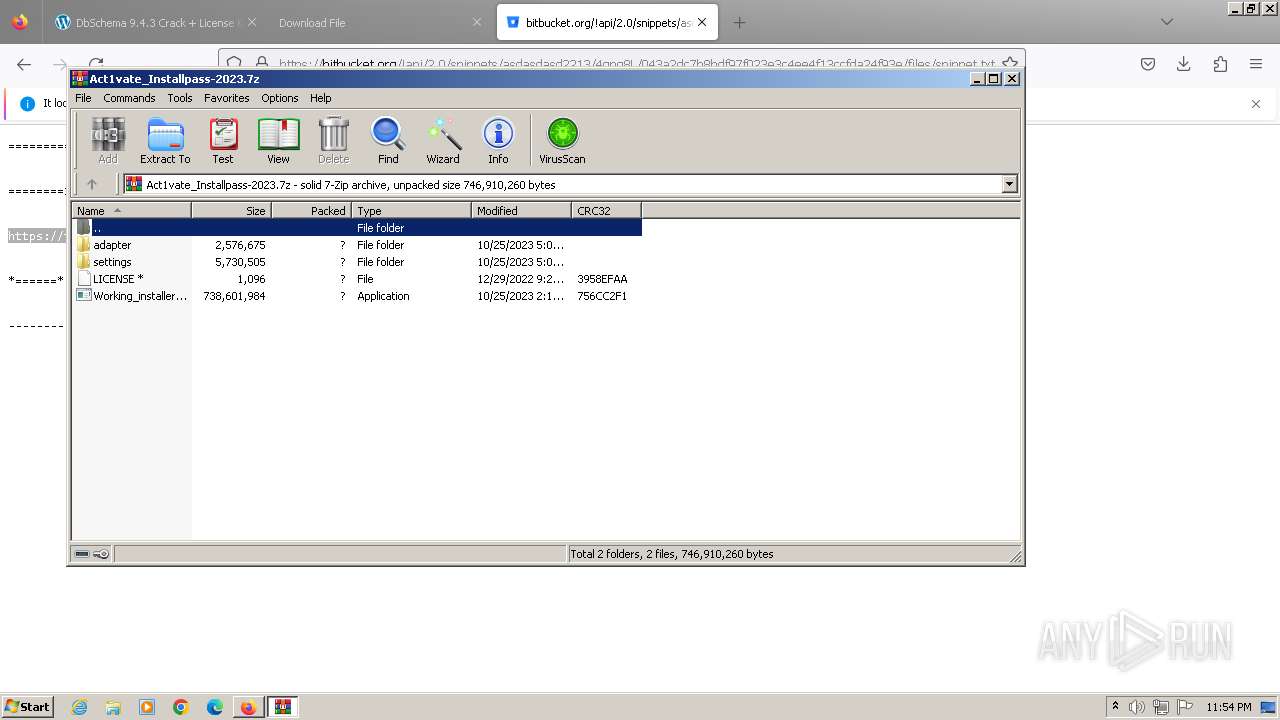Click the Extract To toolbar icon

click(x=165, y=140)
